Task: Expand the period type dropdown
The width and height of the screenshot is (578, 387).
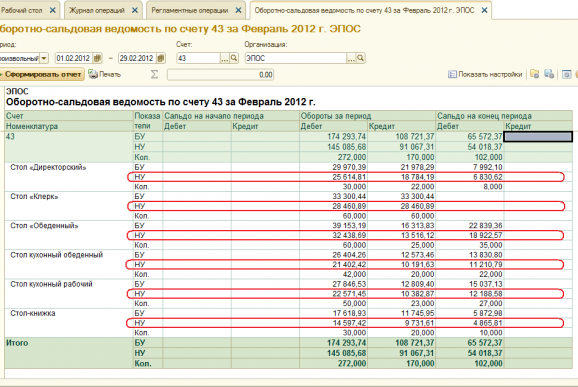Action: [44, 58]
